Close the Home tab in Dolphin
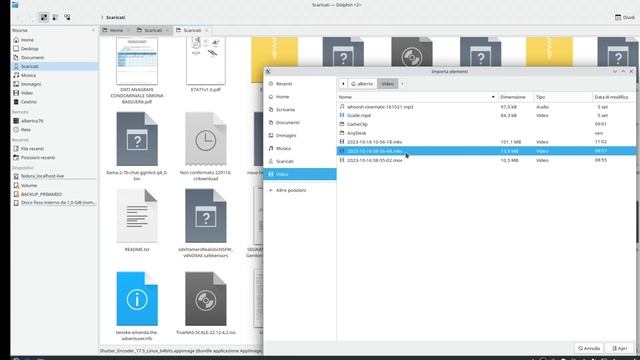The height and width of the screenshot is (360, 640). pos(129,30)
